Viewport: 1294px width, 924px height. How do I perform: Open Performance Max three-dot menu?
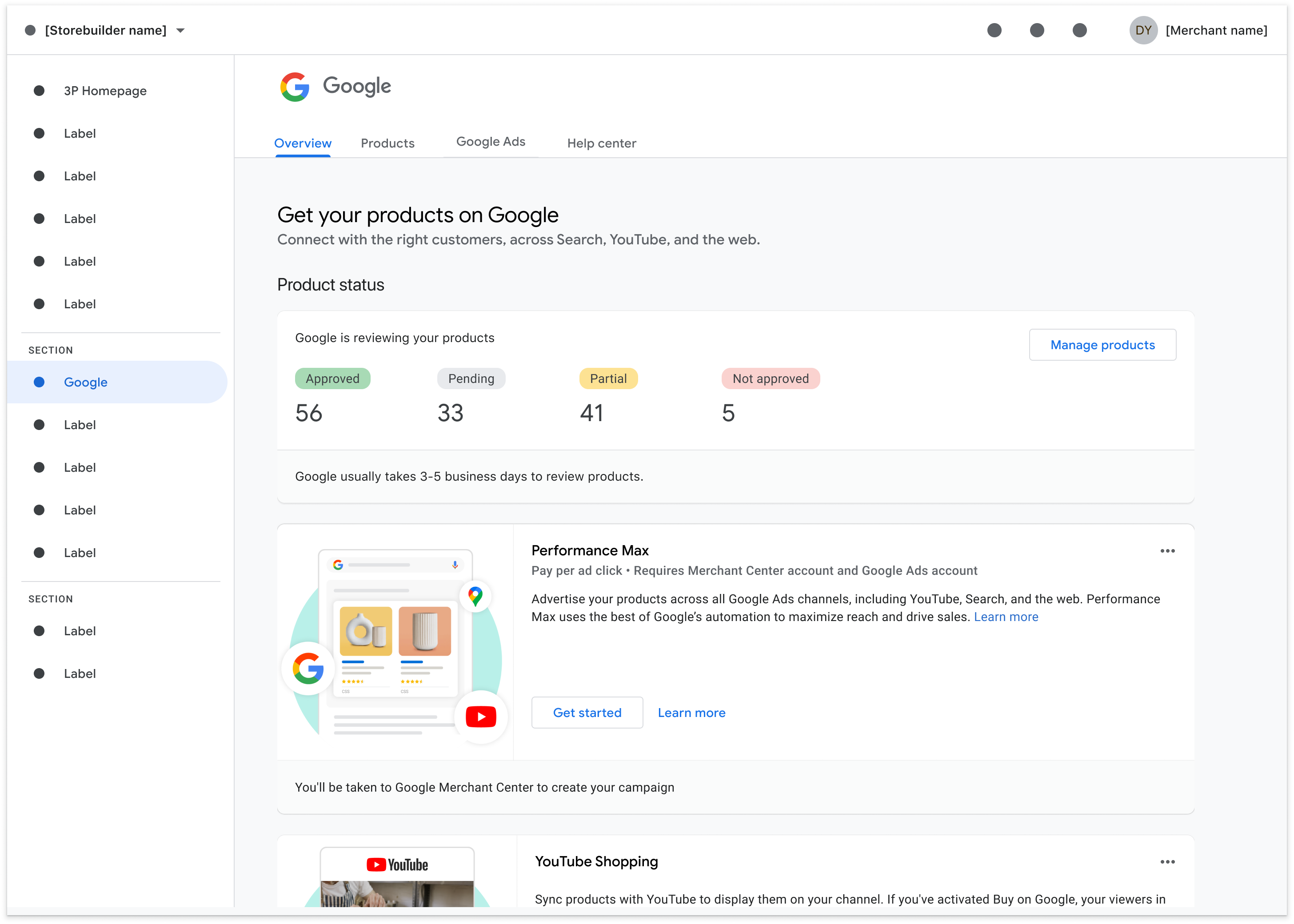(1167, 551)
